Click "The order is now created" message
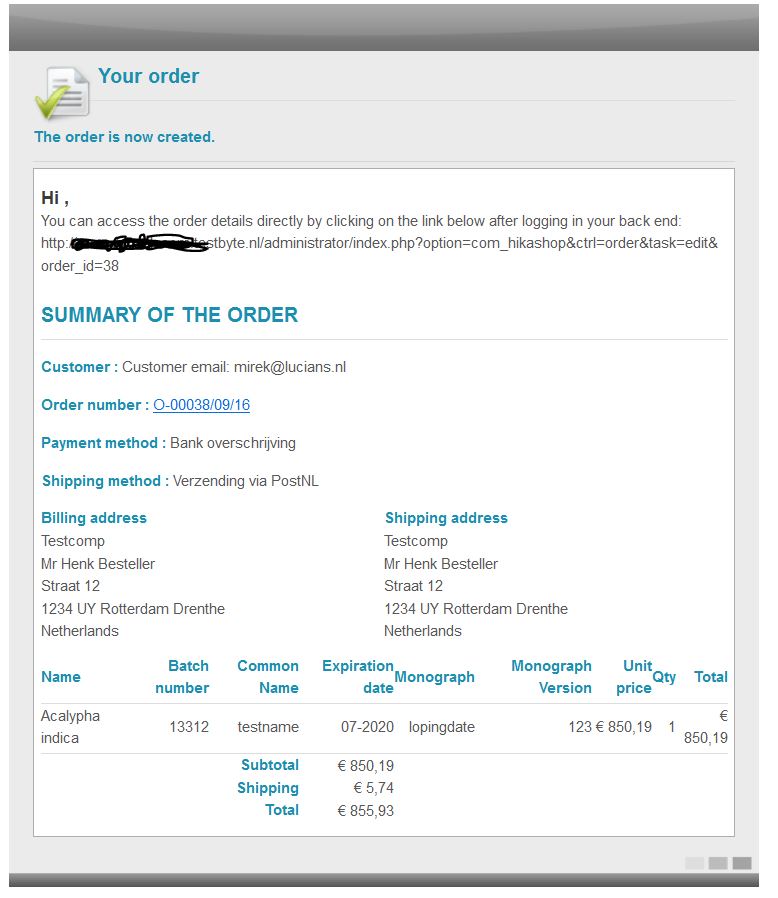This screenshot has width=778, height=898. [x=124, y=137]
